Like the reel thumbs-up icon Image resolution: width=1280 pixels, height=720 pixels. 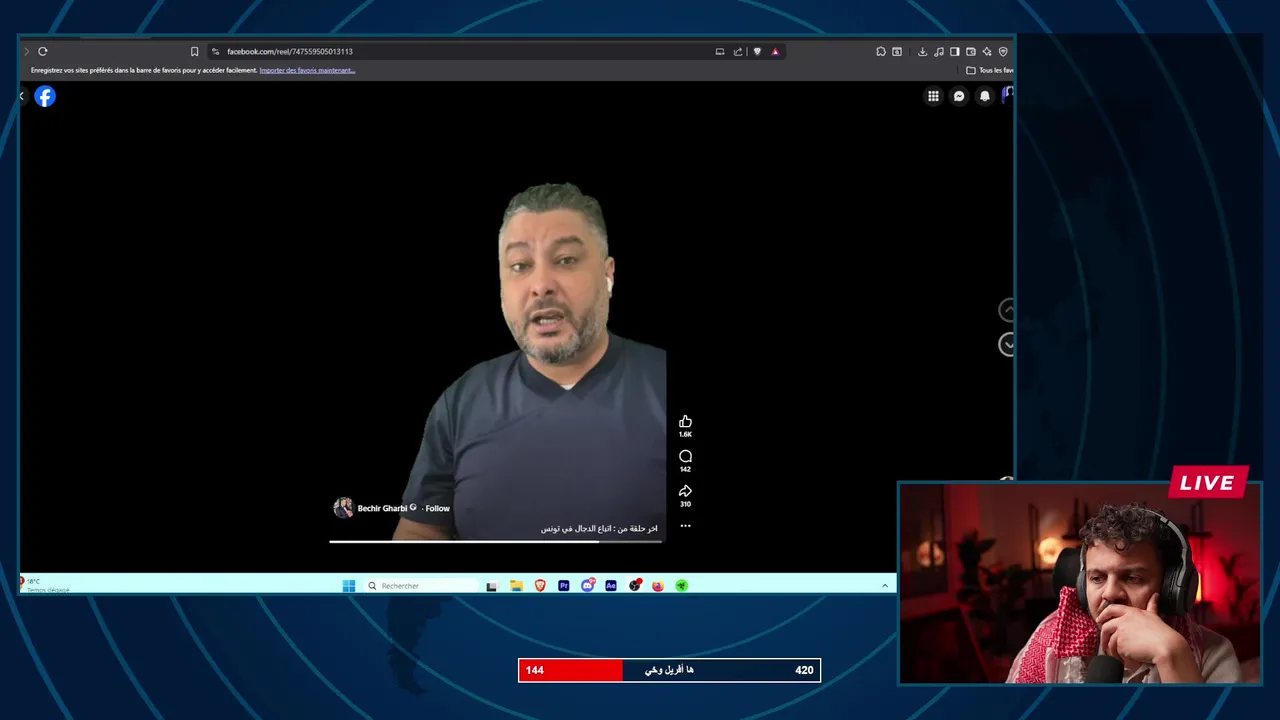coord(685,422)
